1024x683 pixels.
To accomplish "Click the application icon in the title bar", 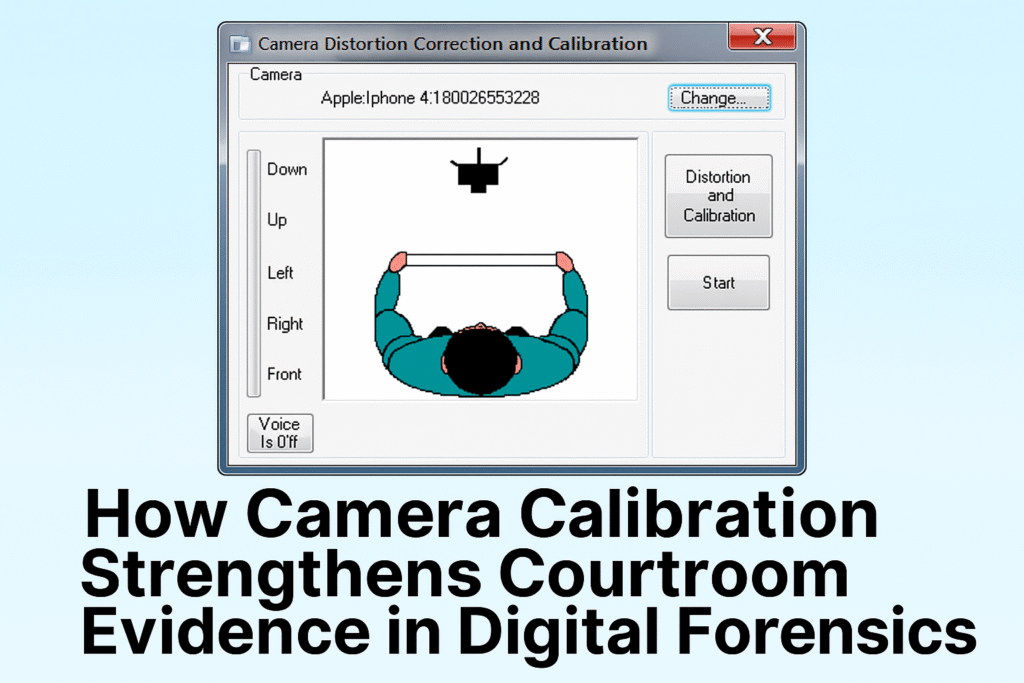I will [x=240, y=44].
